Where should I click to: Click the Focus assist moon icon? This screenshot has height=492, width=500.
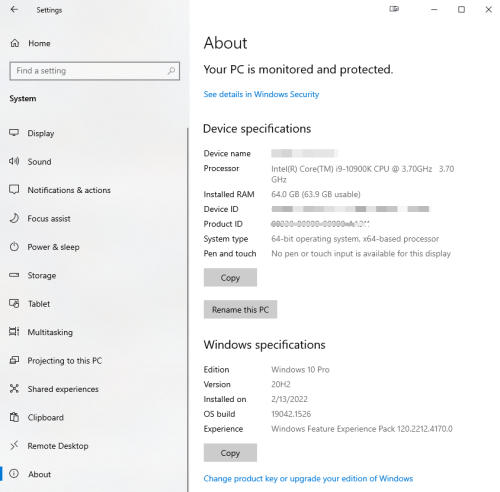tap(14, 218)
